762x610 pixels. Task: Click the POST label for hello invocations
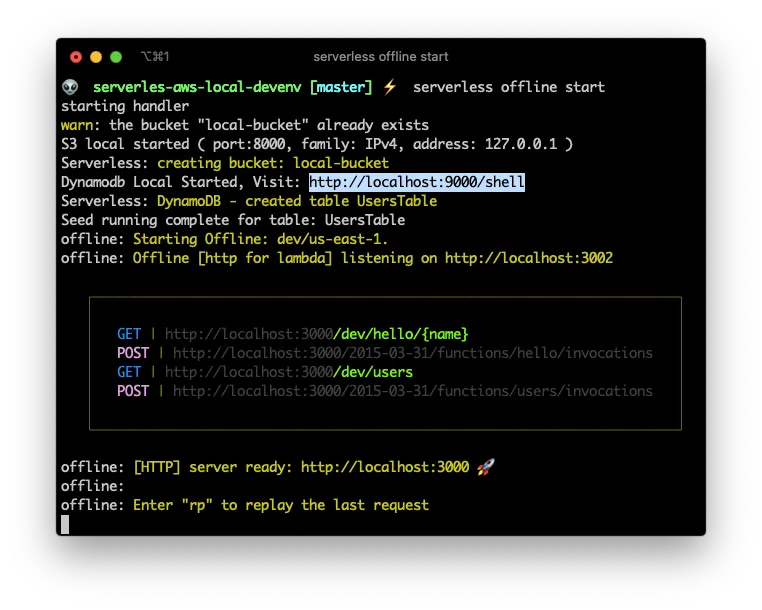(133, 353)
